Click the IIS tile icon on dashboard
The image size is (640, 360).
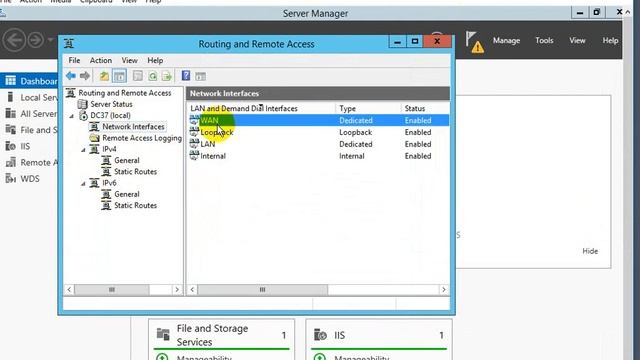pyautogui.click(x=320, y=335)
